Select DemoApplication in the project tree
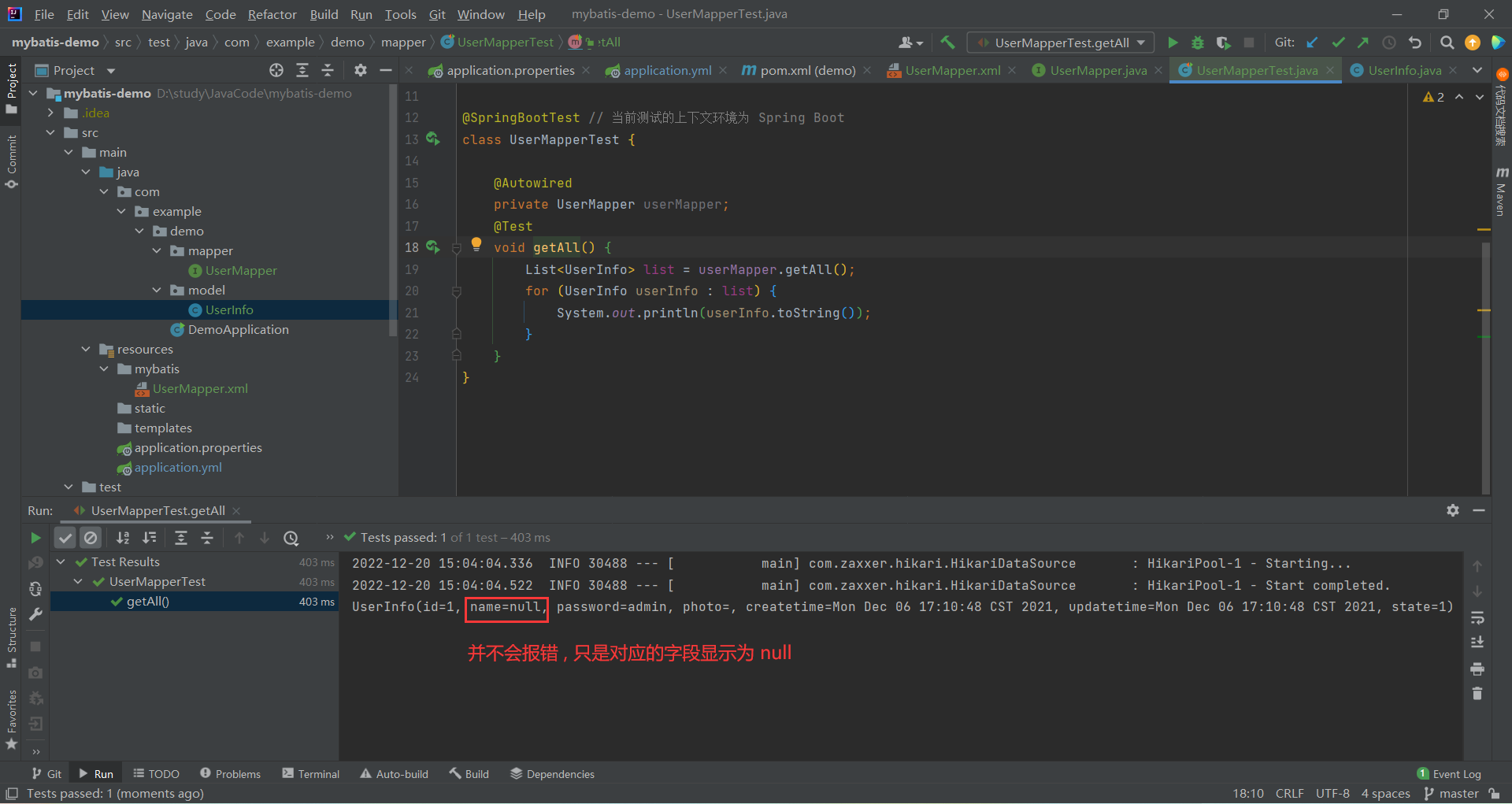The height and width of the screenshot is (804, 1512). click(x=238, y=329)
